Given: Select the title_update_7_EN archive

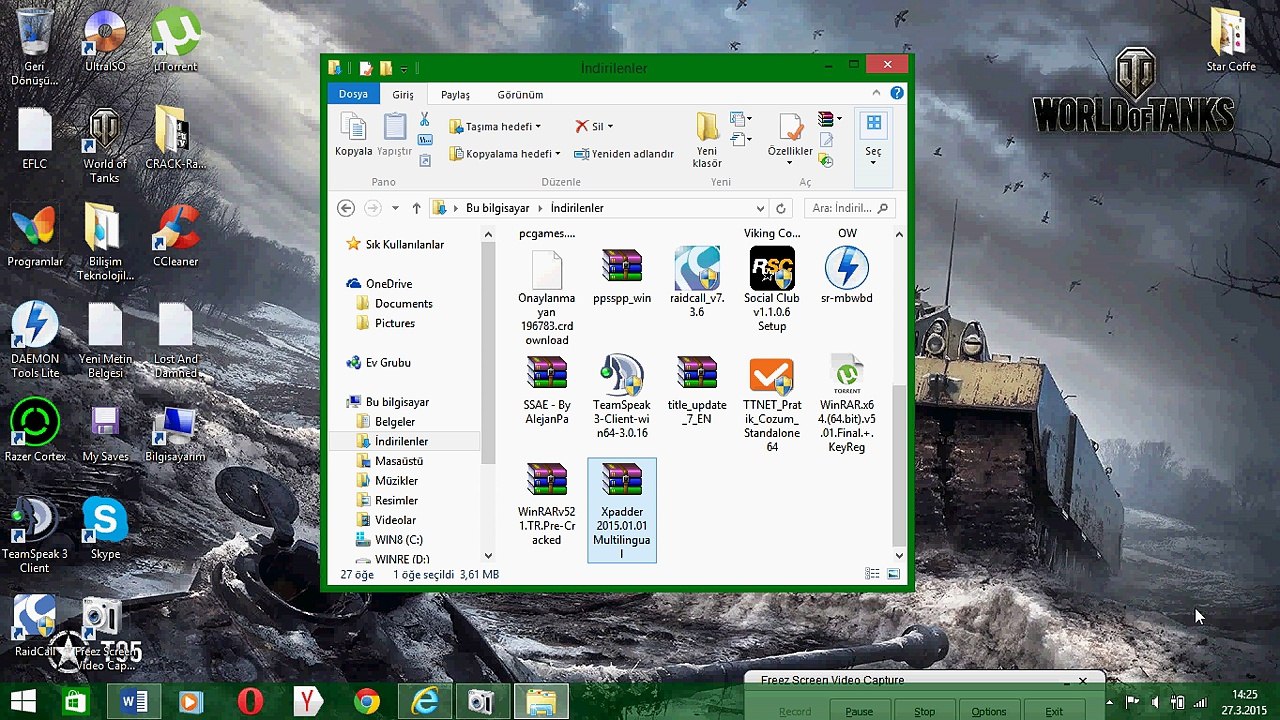Looking at the screenshot, I should tap(697, 390).
